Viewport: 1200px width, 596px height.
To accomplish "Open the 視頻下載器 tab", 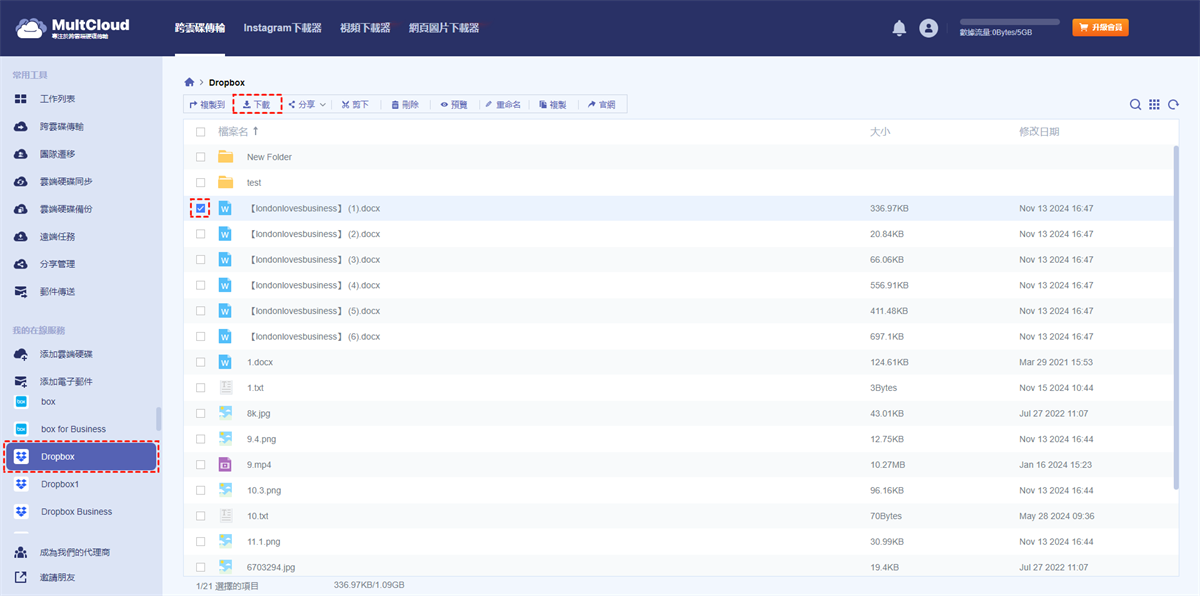I will point(365,28).
